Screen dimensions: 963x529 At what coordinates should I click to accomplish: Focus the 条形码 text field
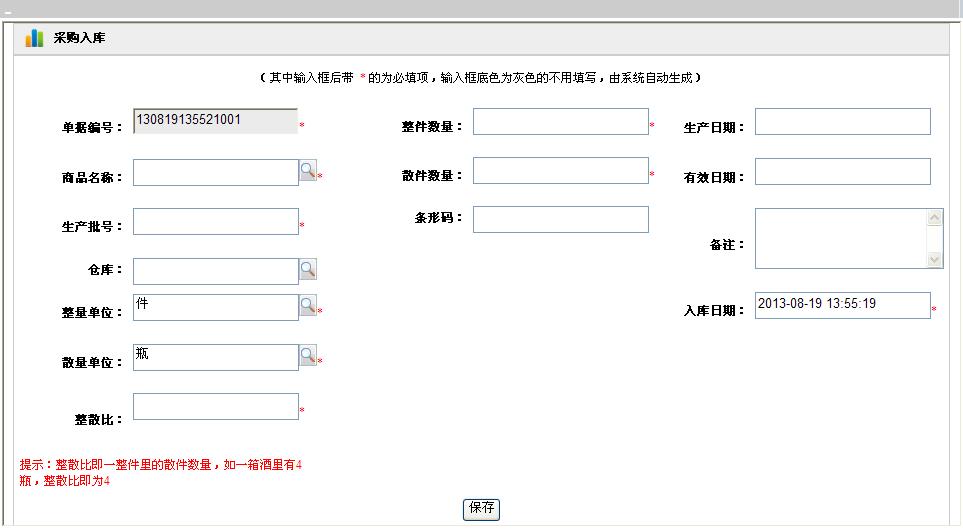tap(560, 219)
